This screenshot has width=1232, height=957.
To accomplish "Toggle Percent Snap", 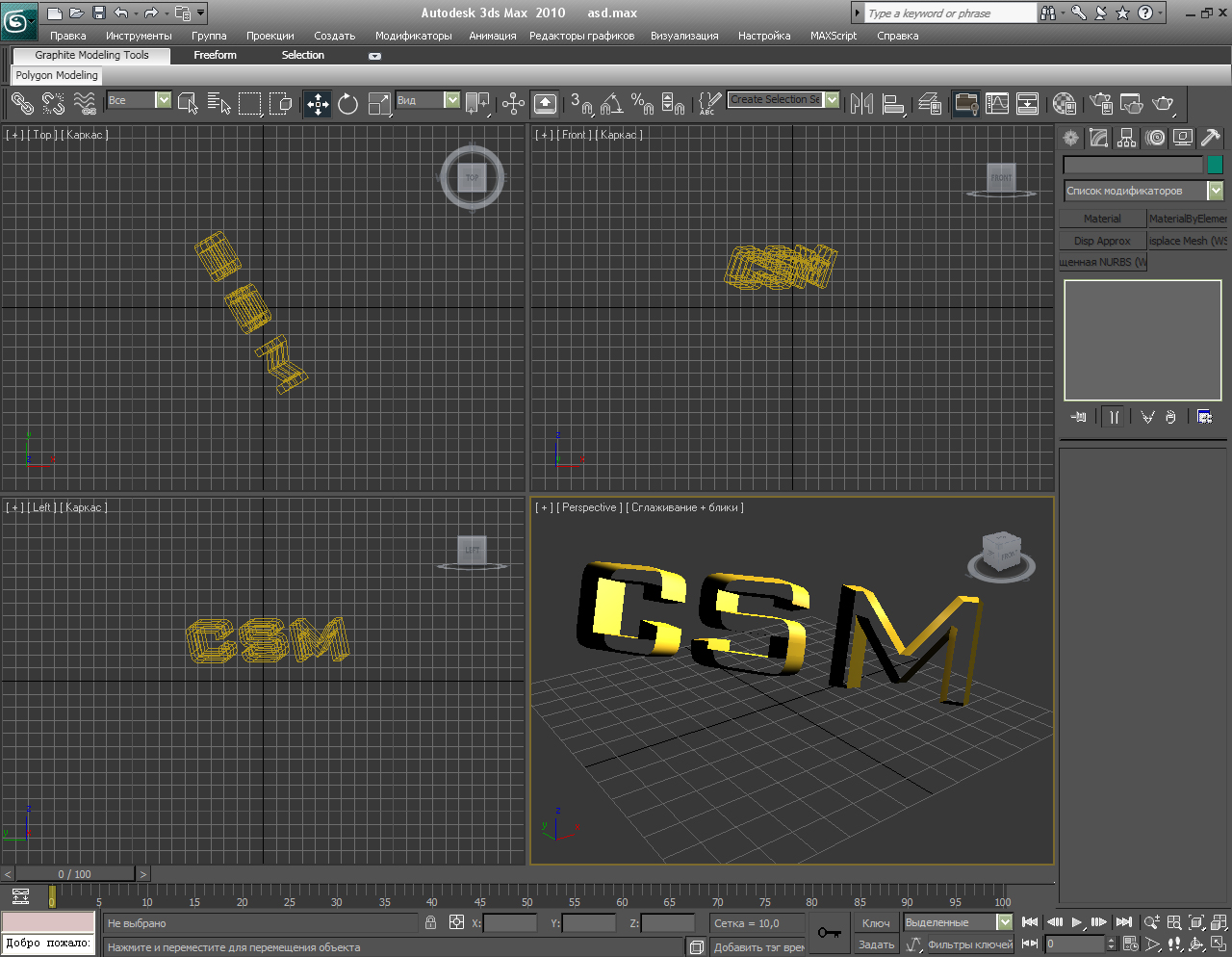I will coord(642,103).
